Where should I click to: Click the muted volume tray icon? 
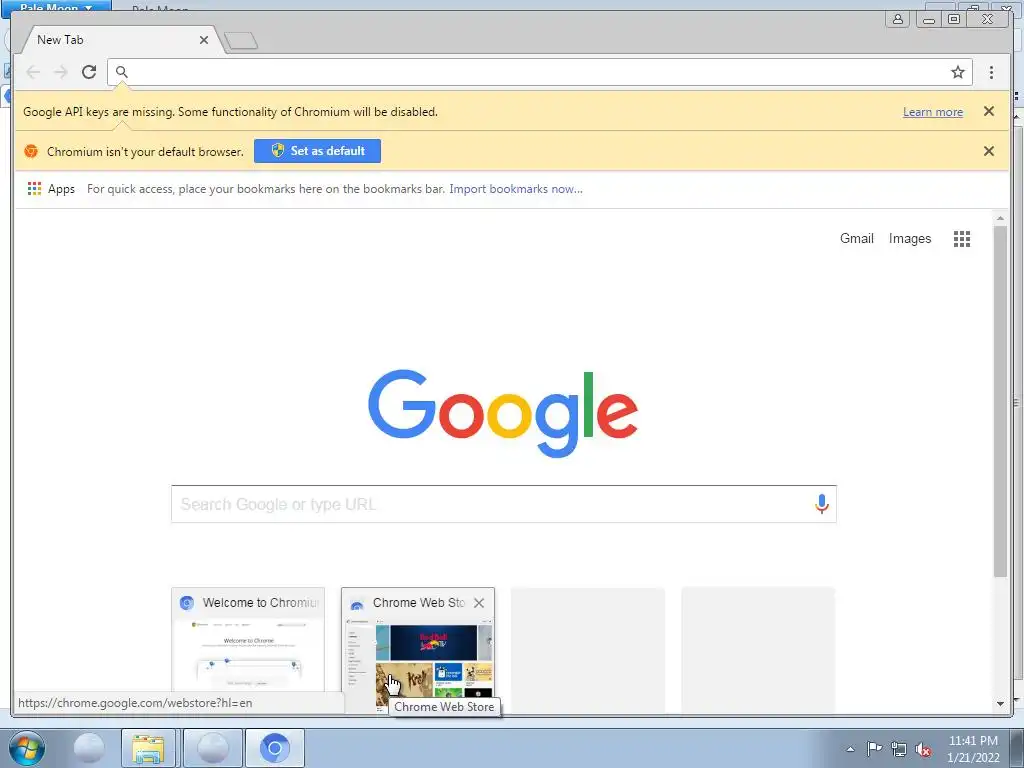(x=923, y=749)
